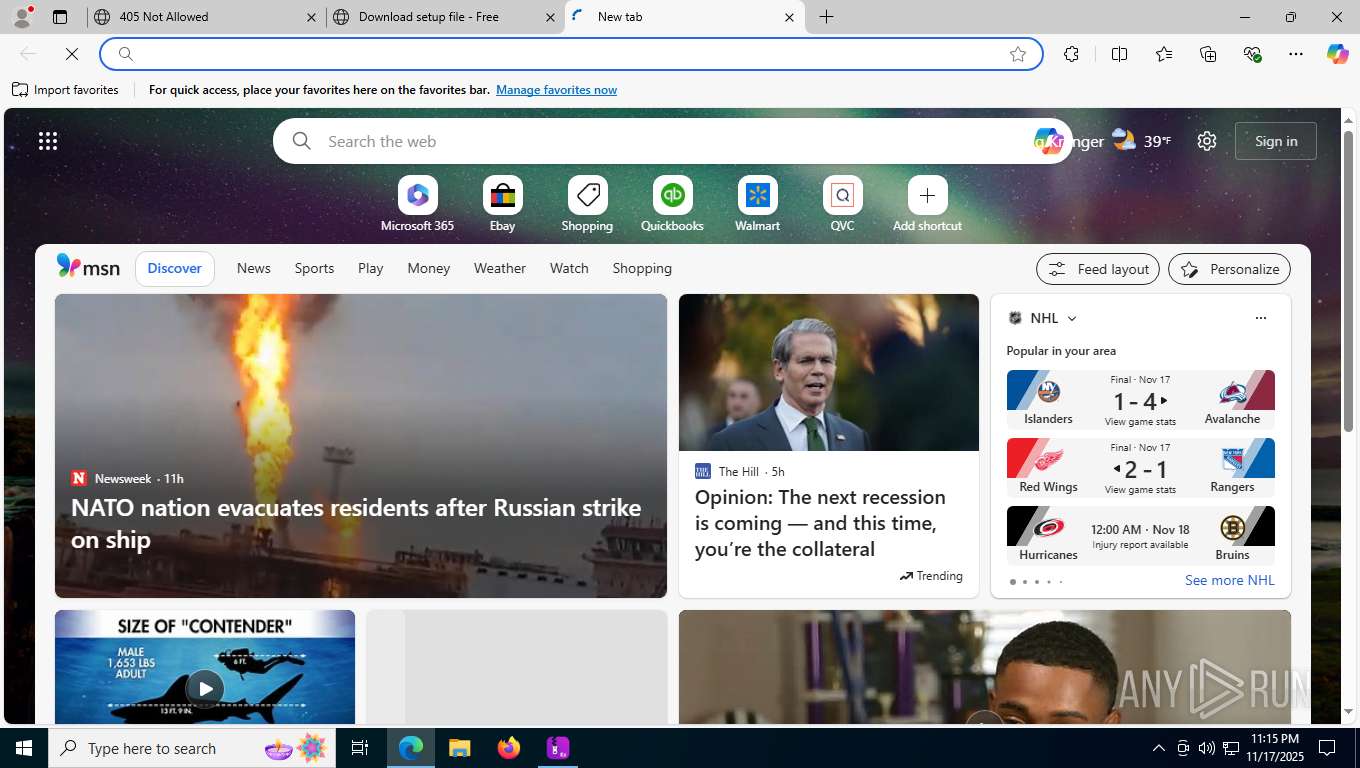
Task: Open the MSN app launcher grid
Action: 48,141
